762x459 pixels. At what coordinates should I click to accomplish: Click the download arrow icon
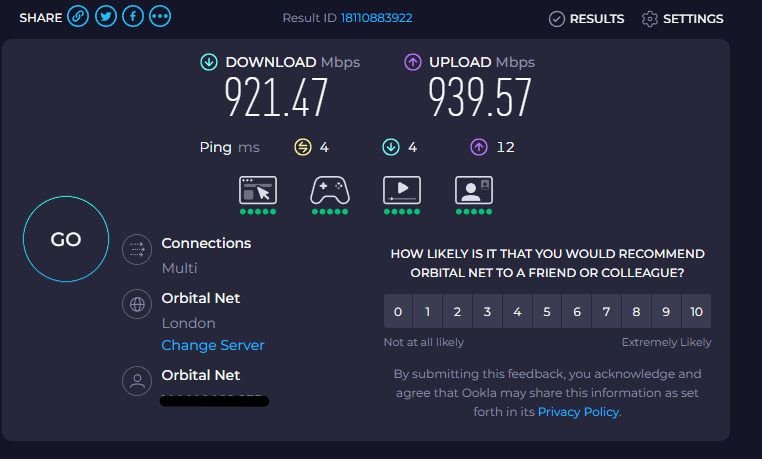tap(209, 62)
